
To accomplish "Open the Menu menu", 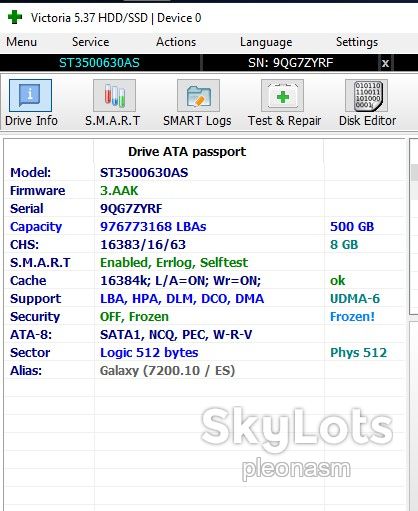I will pyautogui.click(x=21, y=42).
